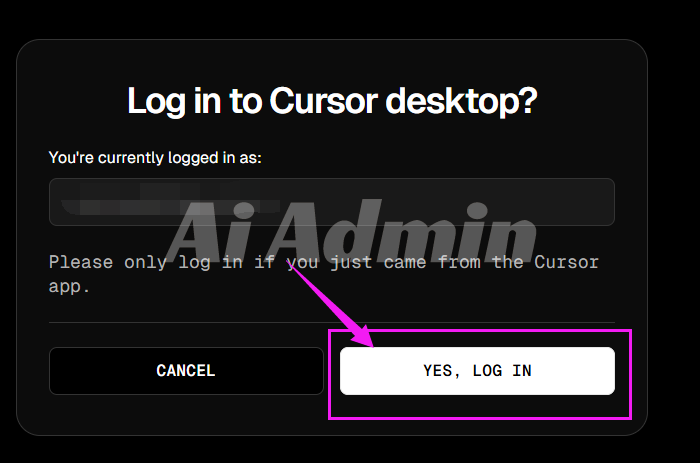This screenshot has width=700, height=463.
Task: Click the horizontal divider above the buttons
Action: coord(332,322)
